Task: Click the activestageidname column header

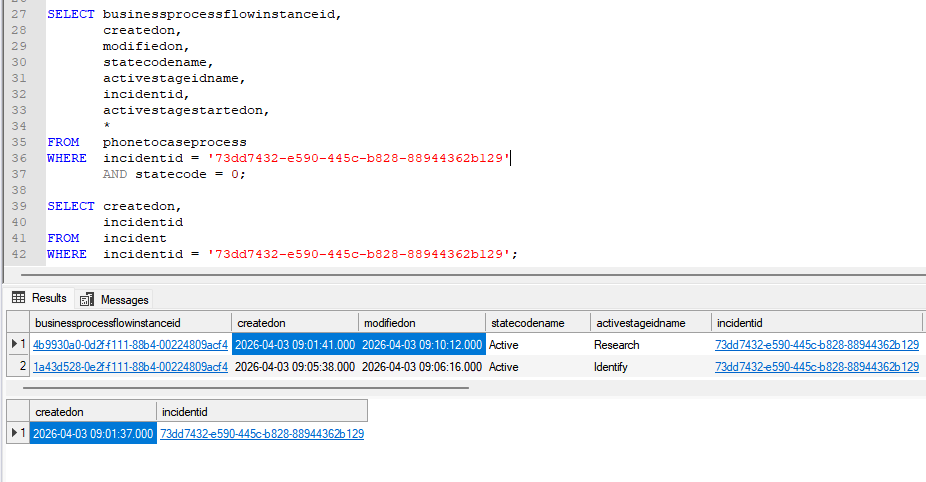Action: (x=640, y=323)
